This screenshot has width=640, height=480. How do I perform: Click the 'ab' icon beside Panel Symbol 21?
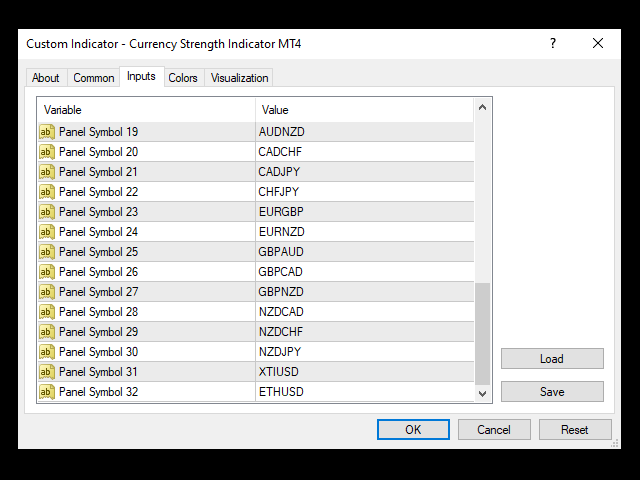47,172
